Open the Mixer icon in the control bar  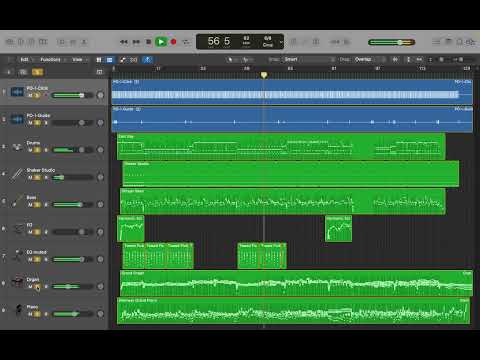(x=73, y=42)
